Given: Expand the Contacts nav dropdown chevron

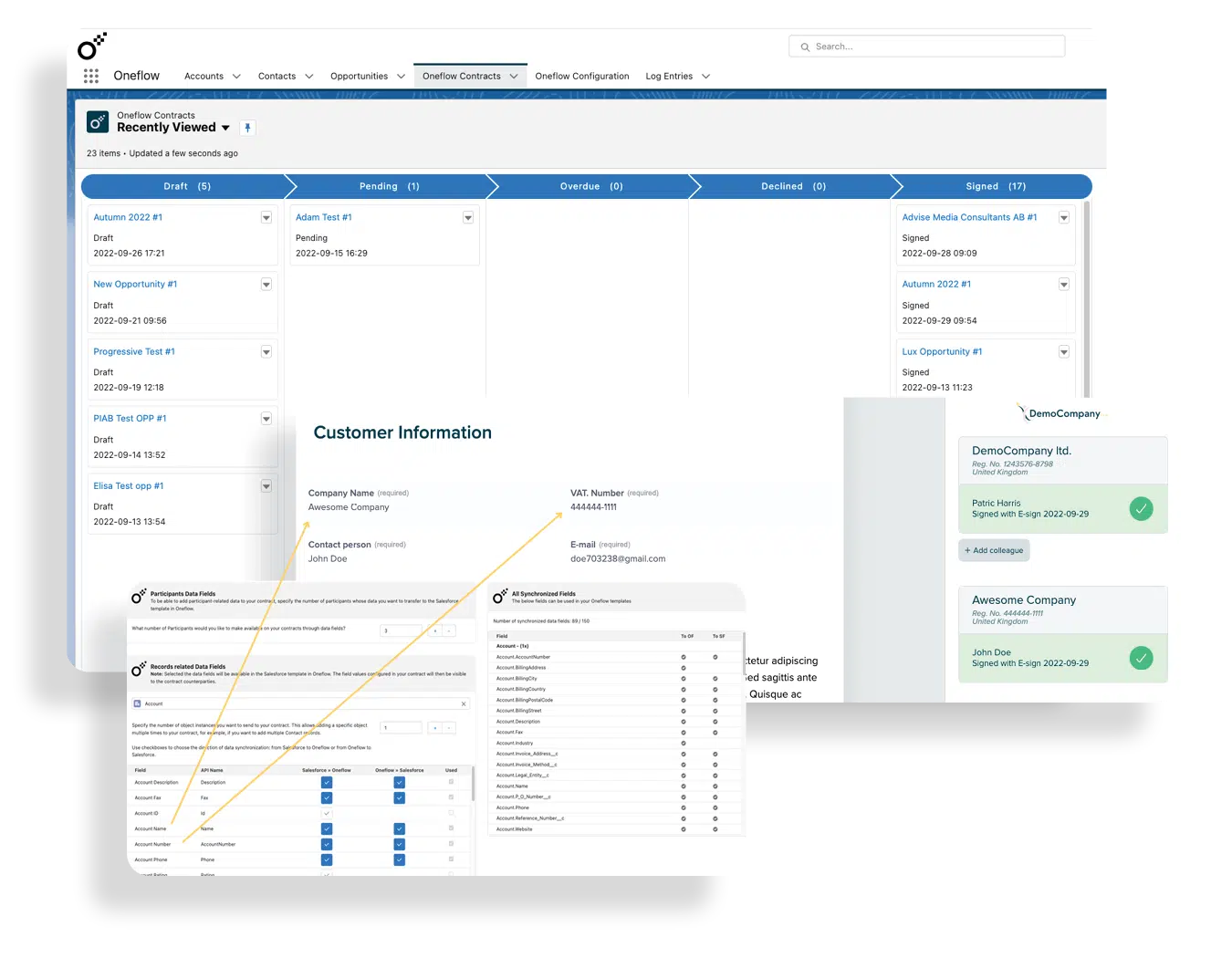Looking at the screenshot, I should [308, 77].
